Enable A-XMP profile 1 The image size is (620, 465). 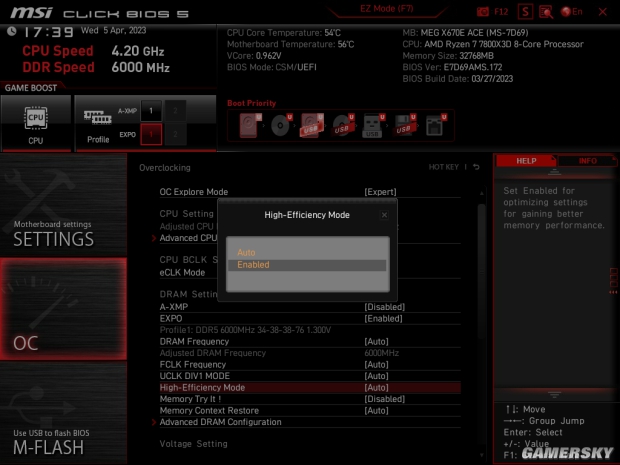151,111
